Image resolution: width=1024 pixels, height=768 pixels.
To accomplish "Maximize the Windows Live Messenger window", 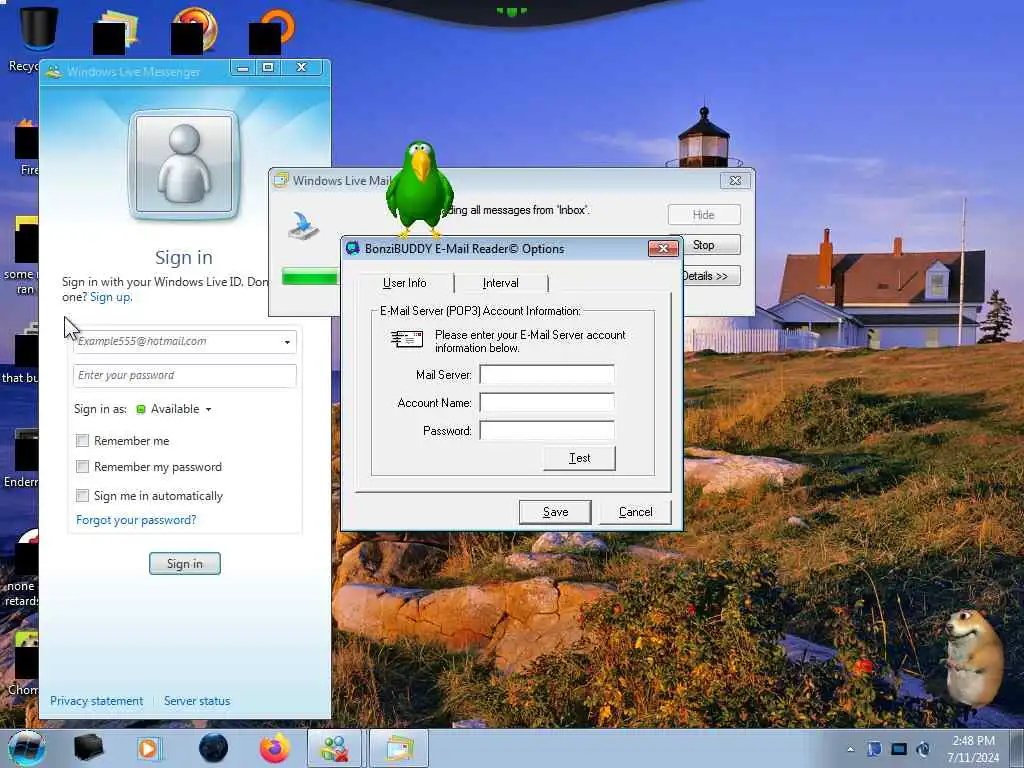I will point(268,68).
